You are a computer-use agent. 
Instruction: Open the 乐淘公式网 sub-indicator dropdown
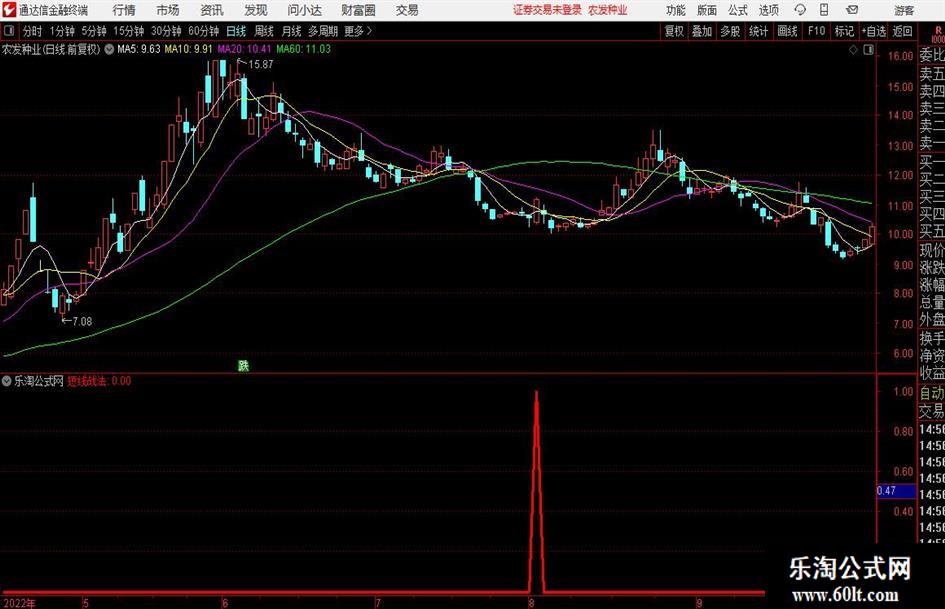tap(7, 381)
